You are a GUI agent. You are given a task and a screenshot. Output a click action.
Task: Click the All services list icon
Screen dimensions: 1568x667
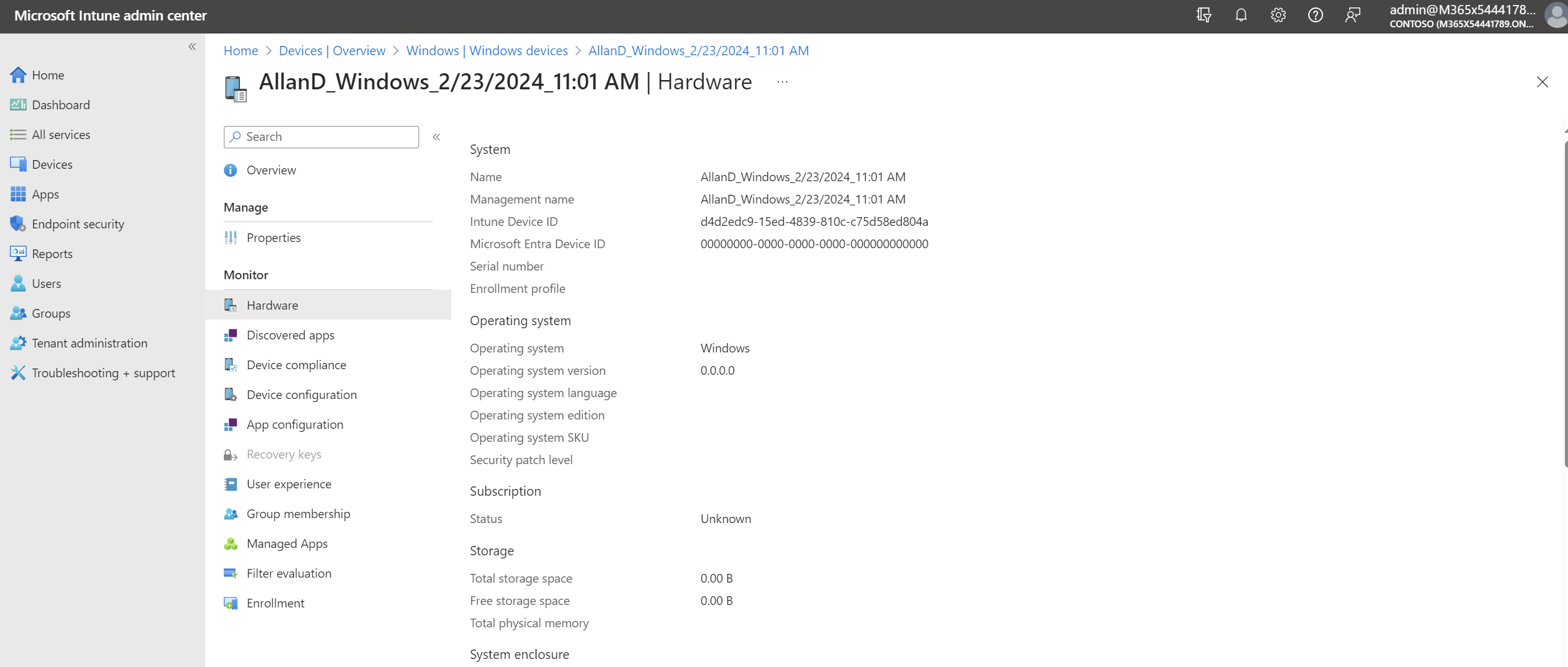[x=18, y=135]
